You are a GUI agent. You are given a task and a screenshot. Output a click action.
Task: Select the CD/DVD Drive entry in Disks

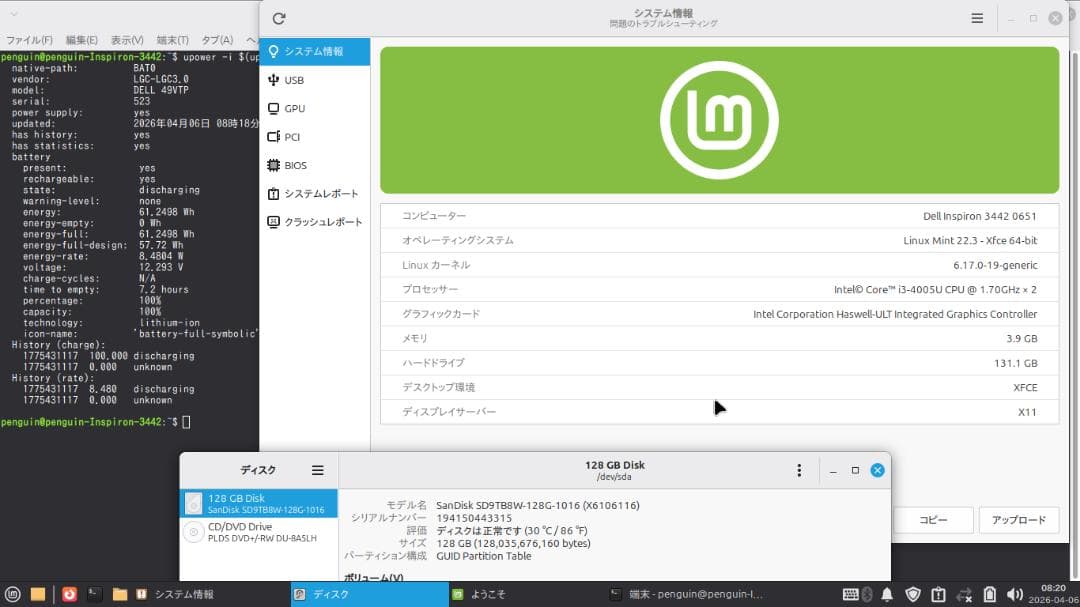[259, 532]
